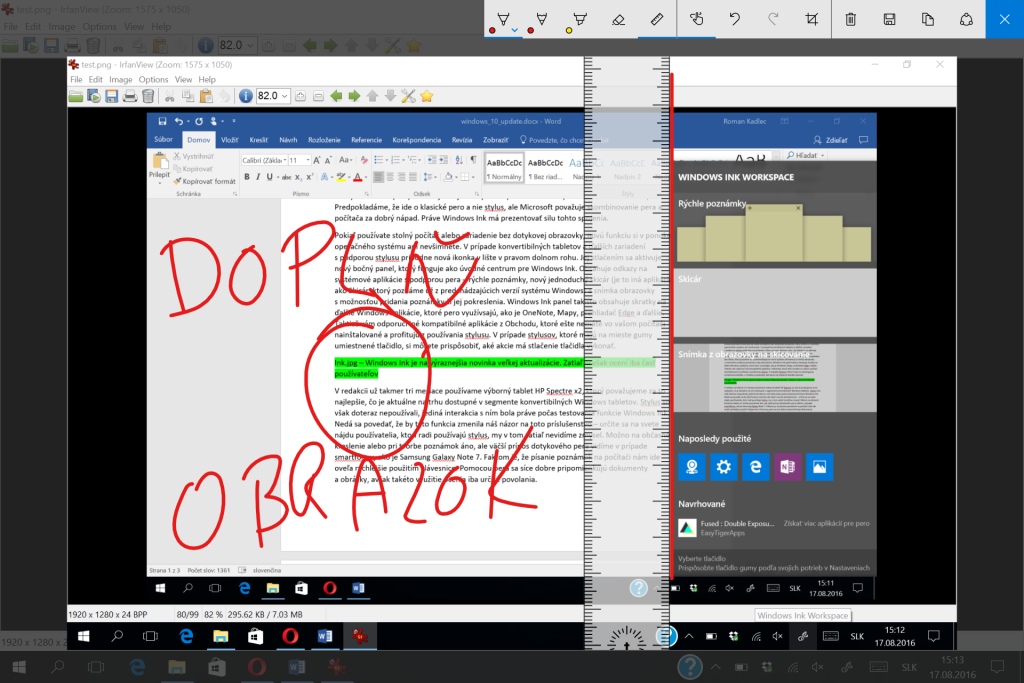Open the Referencie ribbon tab
This screenshot has height=683, width=1024.
click(366, 140)
